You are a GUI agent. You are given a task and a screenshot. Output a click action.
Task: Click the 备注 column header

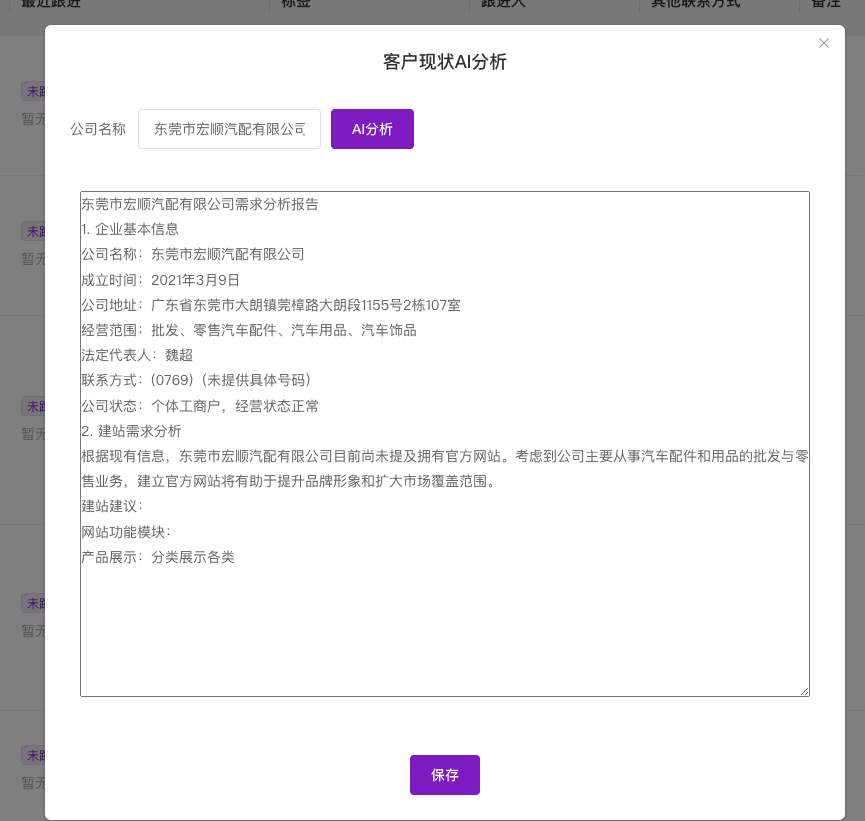click(x=825, y=4)
